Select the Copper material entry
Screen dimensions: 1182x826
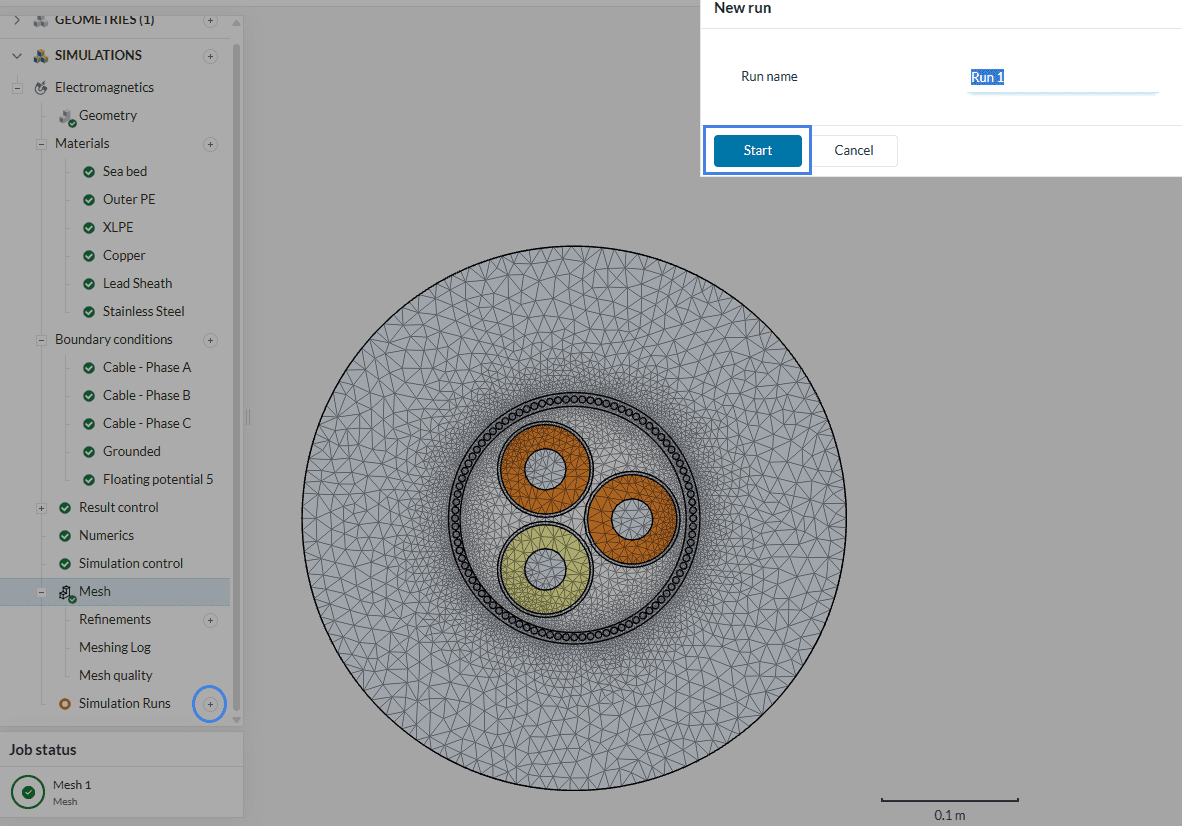point(124,256)
